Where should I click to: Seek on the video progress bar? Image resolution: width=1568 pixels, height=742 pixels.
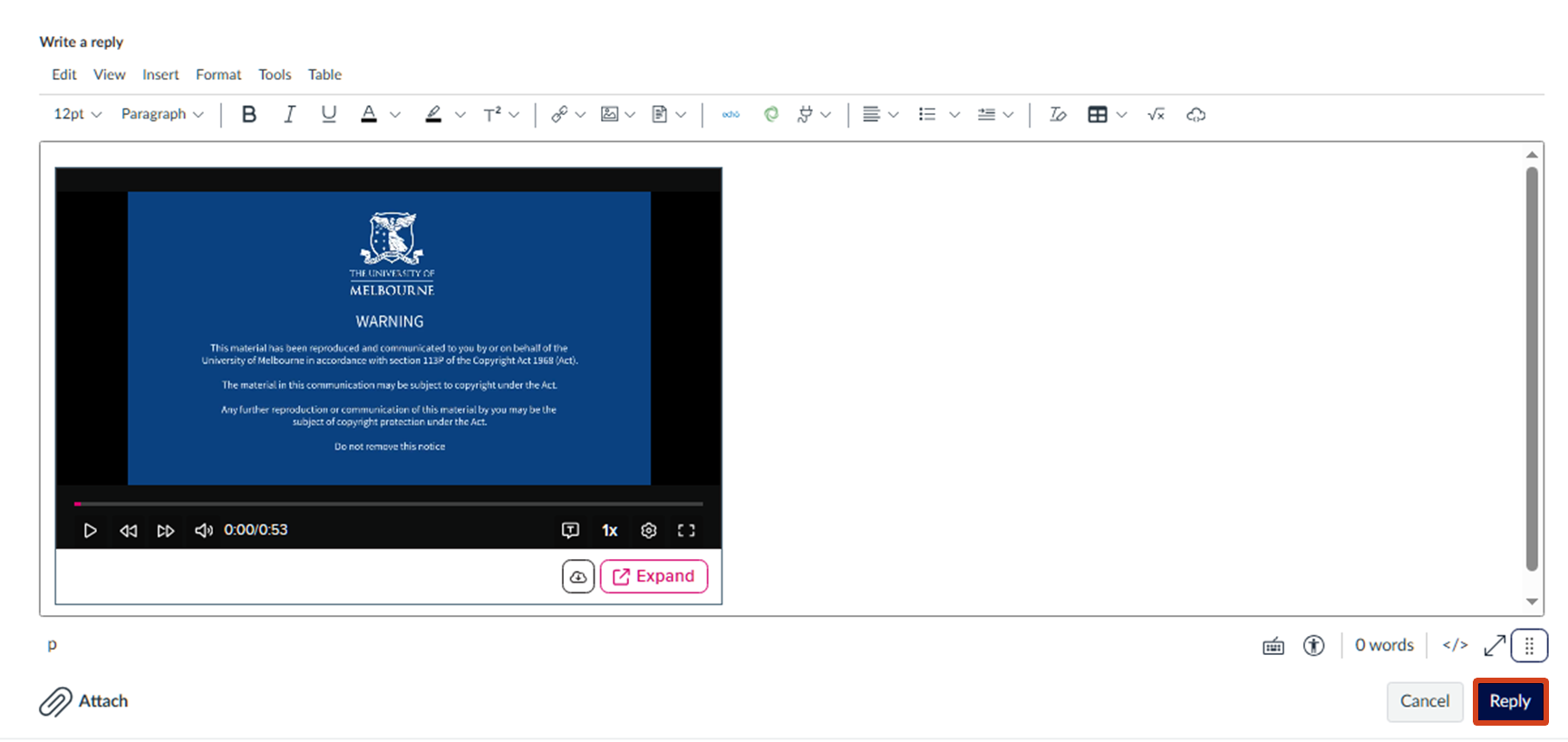click(389, 504)
